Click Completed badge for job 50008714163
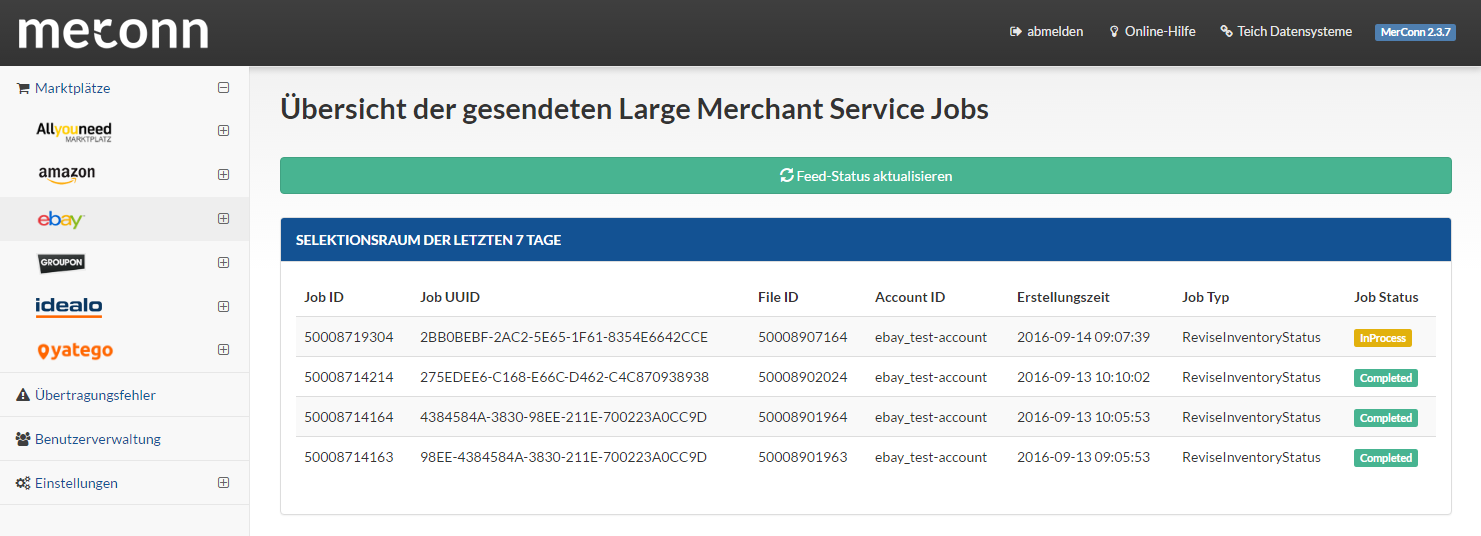This screenshot has width=1481, height=536. pos(1386,458)
